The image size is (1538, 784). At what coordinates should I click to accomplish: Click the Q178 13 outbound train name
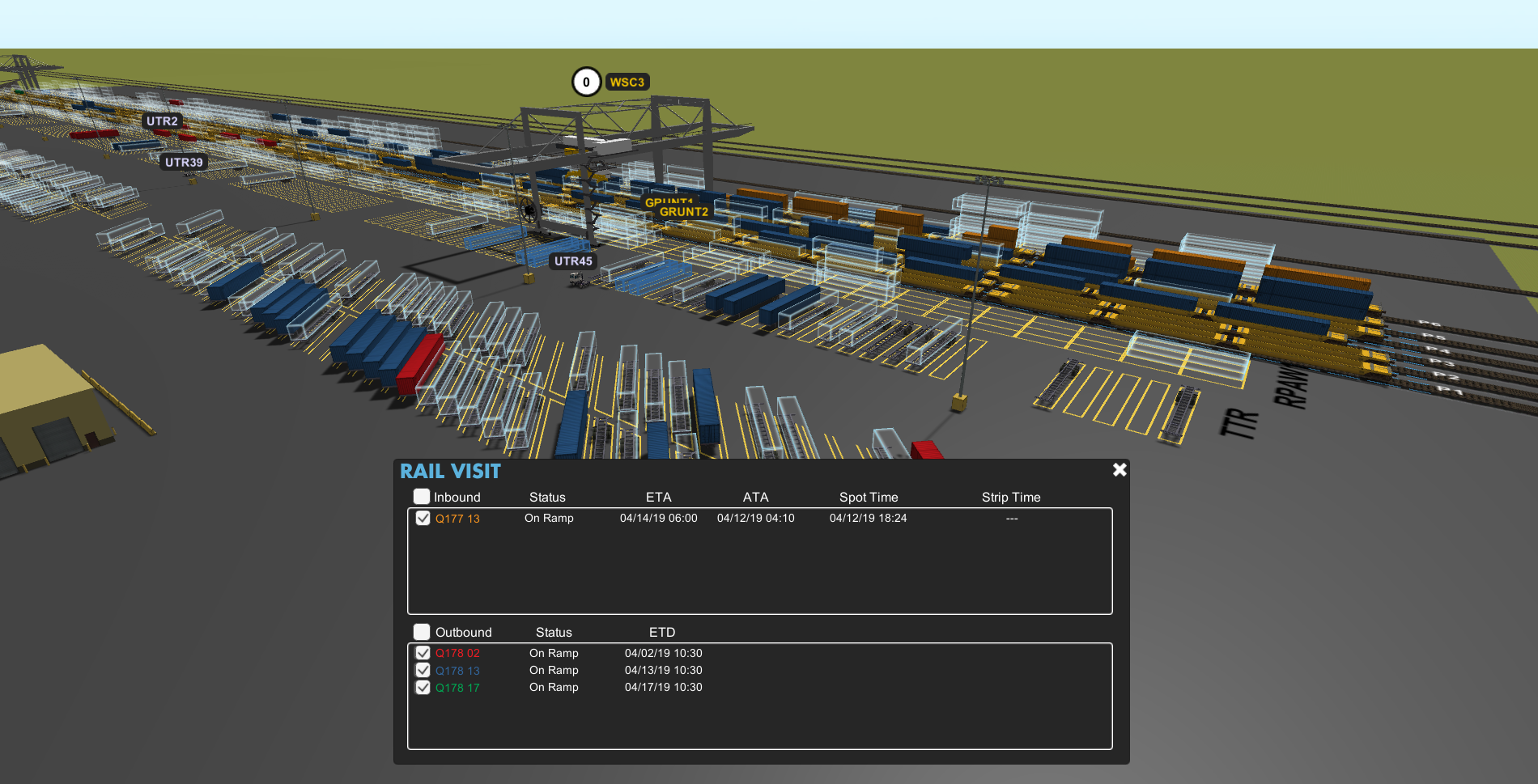coord(457,671)
